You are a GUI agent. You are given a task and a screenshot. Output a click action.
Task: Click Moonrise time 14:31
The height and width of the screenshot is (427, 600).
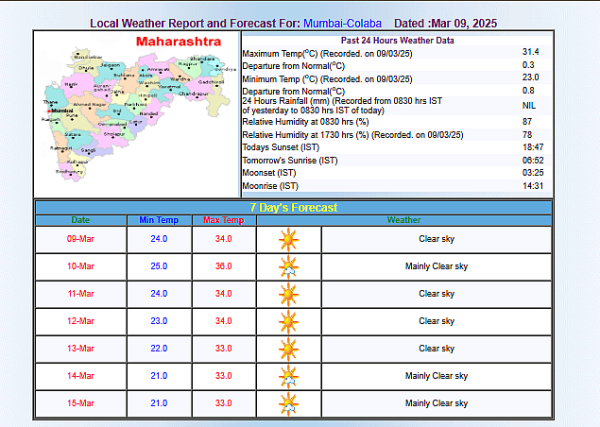point(533,186)
